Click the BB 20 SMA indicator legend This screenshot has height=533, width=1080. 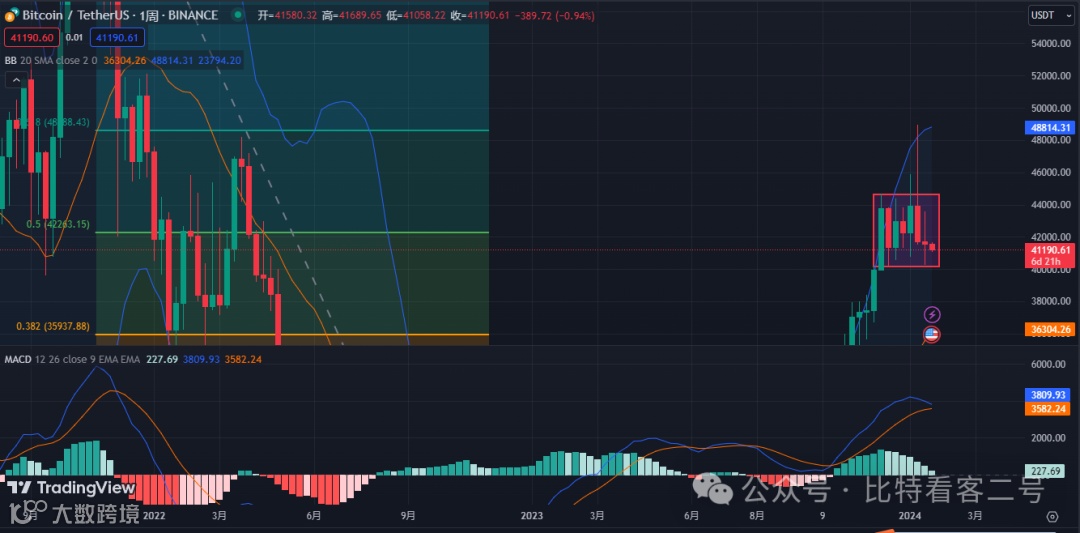53,61
